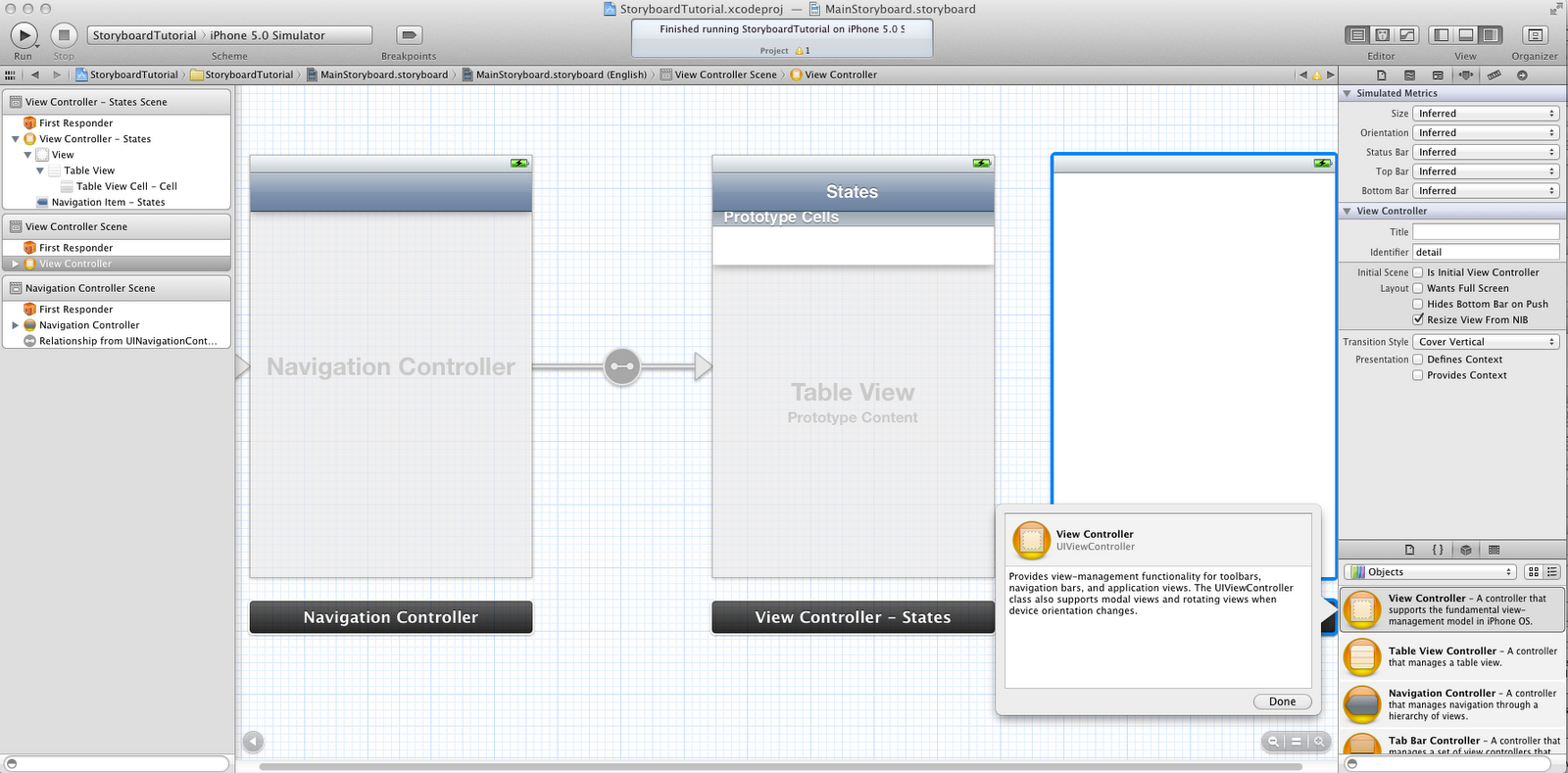Click the Identifier field containing detail
This screenshot has width=1568, height=773.
(x=1486, y=252)
